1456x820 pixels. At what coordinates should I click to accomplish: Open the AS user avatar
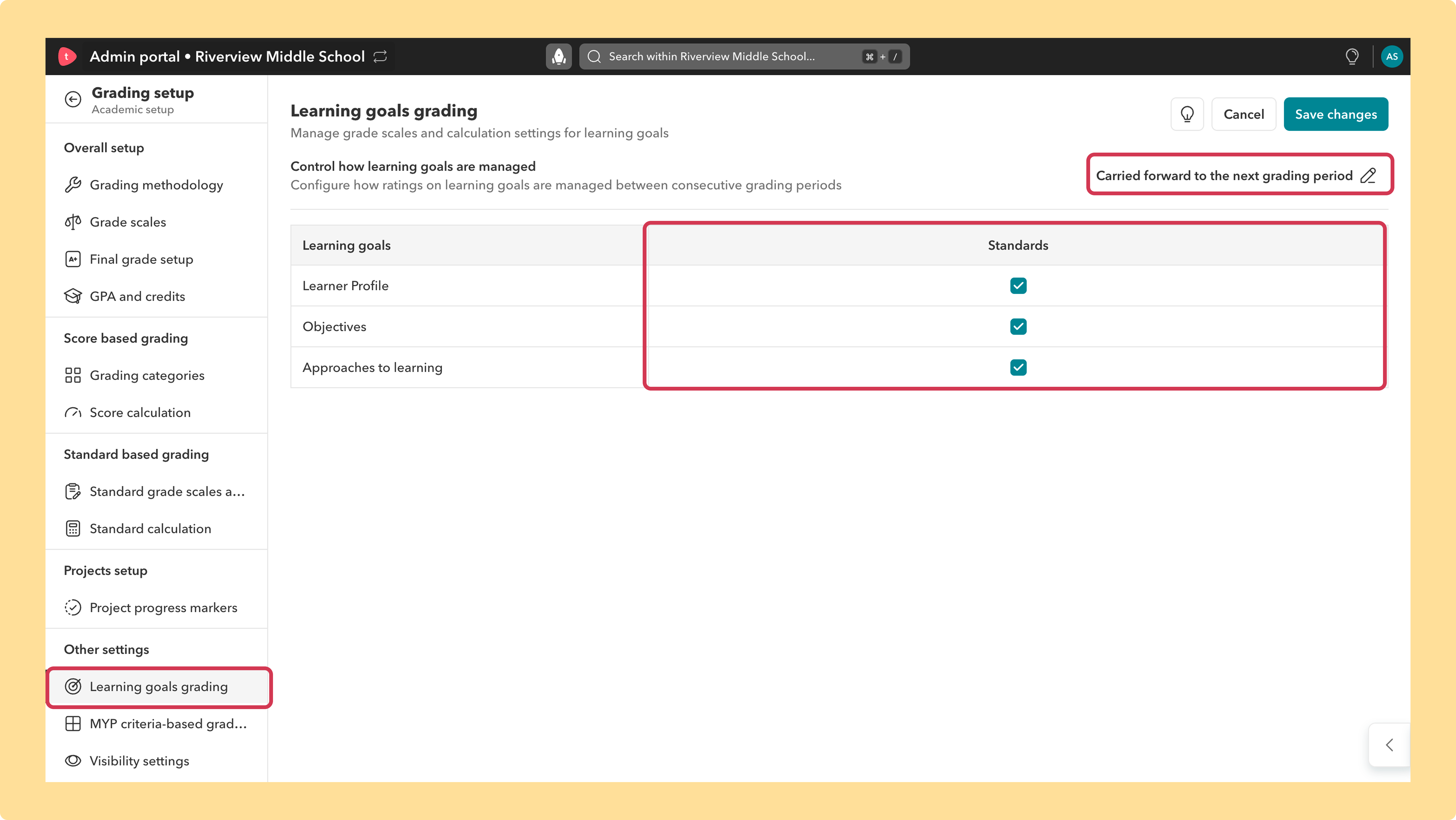click(x=1392, y=56)
